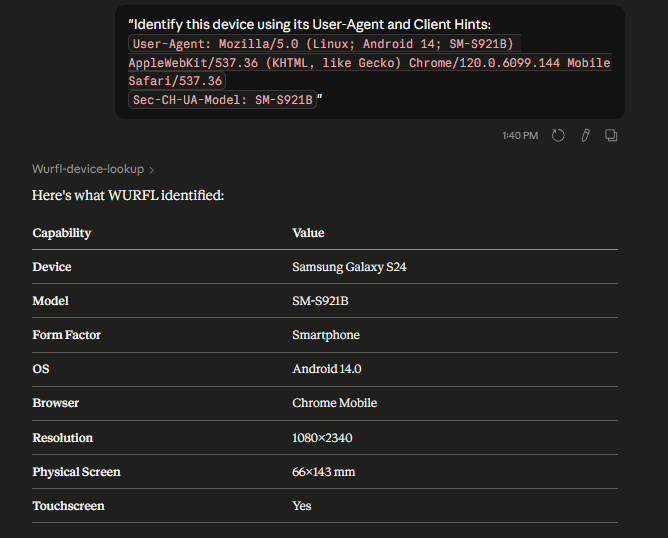Click the 'Model' row label
Viewport: 668px width, 538px height.
(51, 301)
